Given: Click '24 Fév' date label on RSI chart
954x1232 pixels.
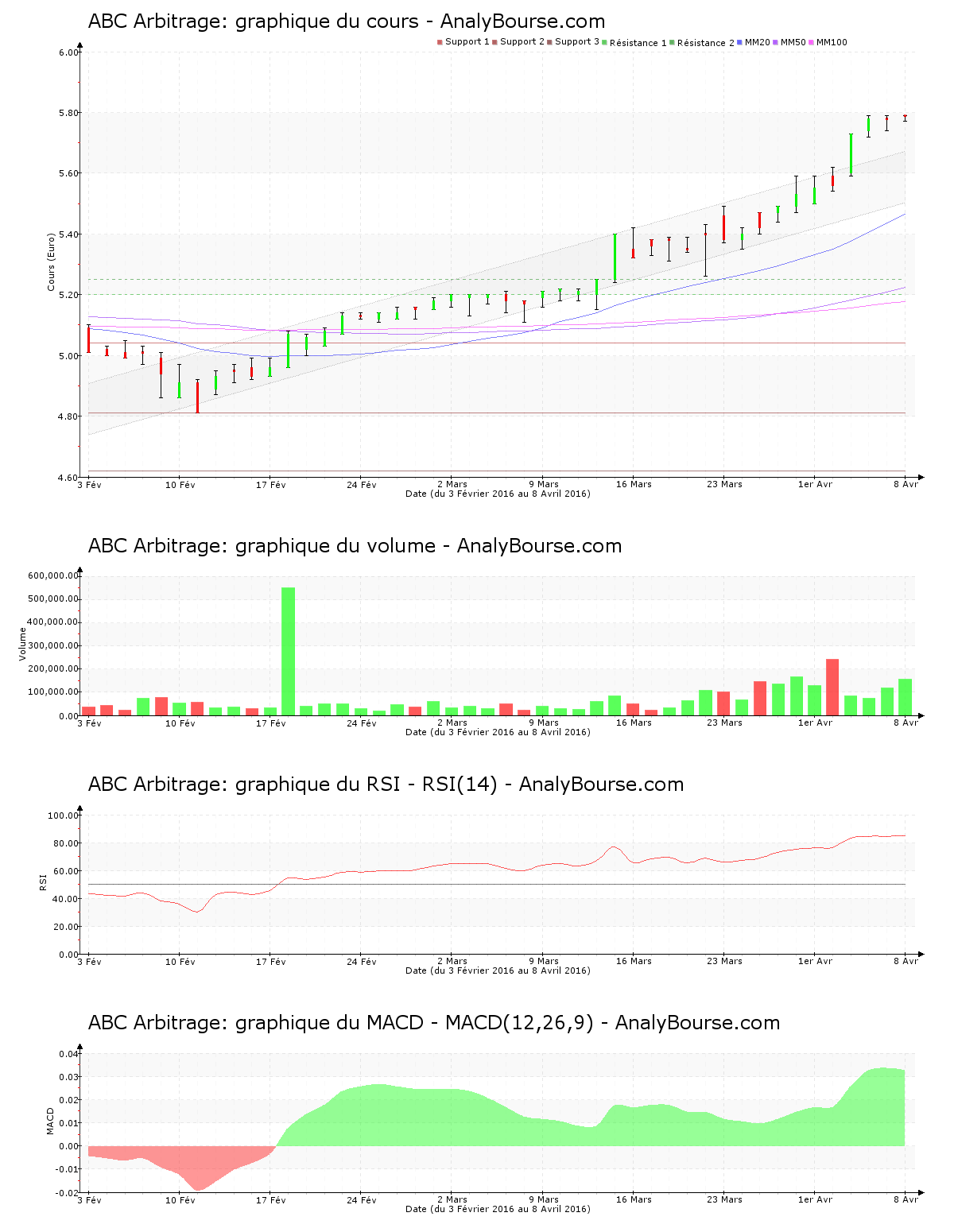Looking at the screenshot, I should (x=362, y=961).
